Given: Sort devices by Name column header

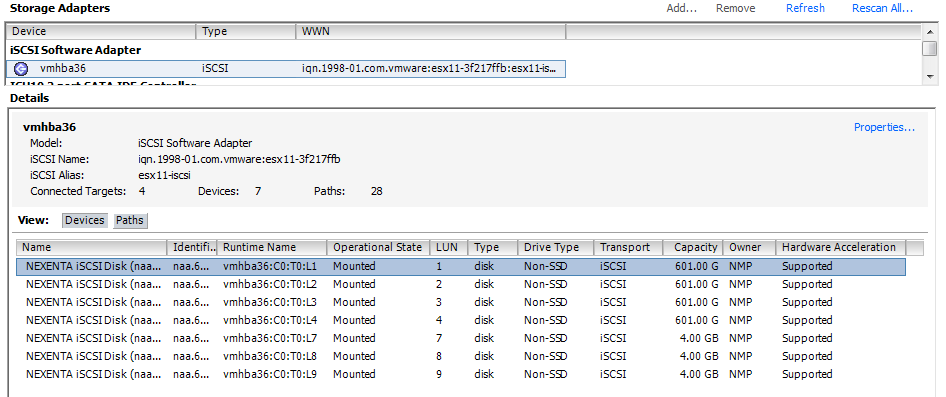Looking at the screenshot, I should pos(92,247).
